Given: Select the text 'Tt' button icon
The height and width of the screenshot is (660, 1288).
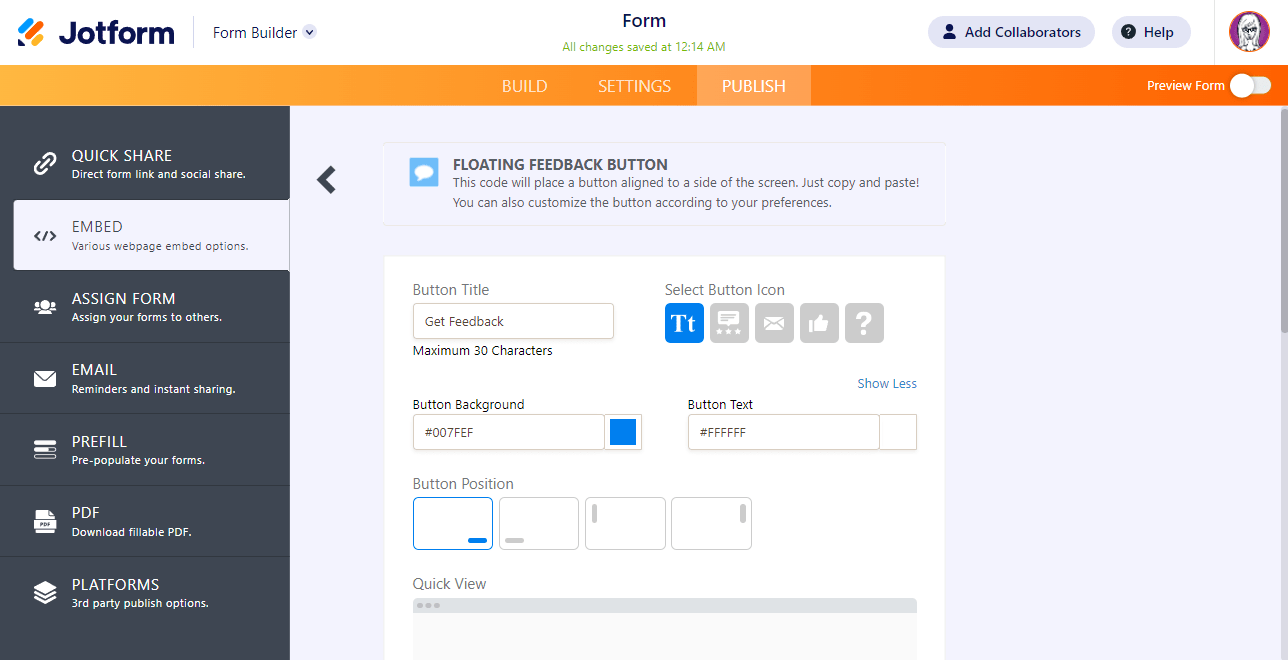Looking at the screenshot, I should (x=684, y=323).
